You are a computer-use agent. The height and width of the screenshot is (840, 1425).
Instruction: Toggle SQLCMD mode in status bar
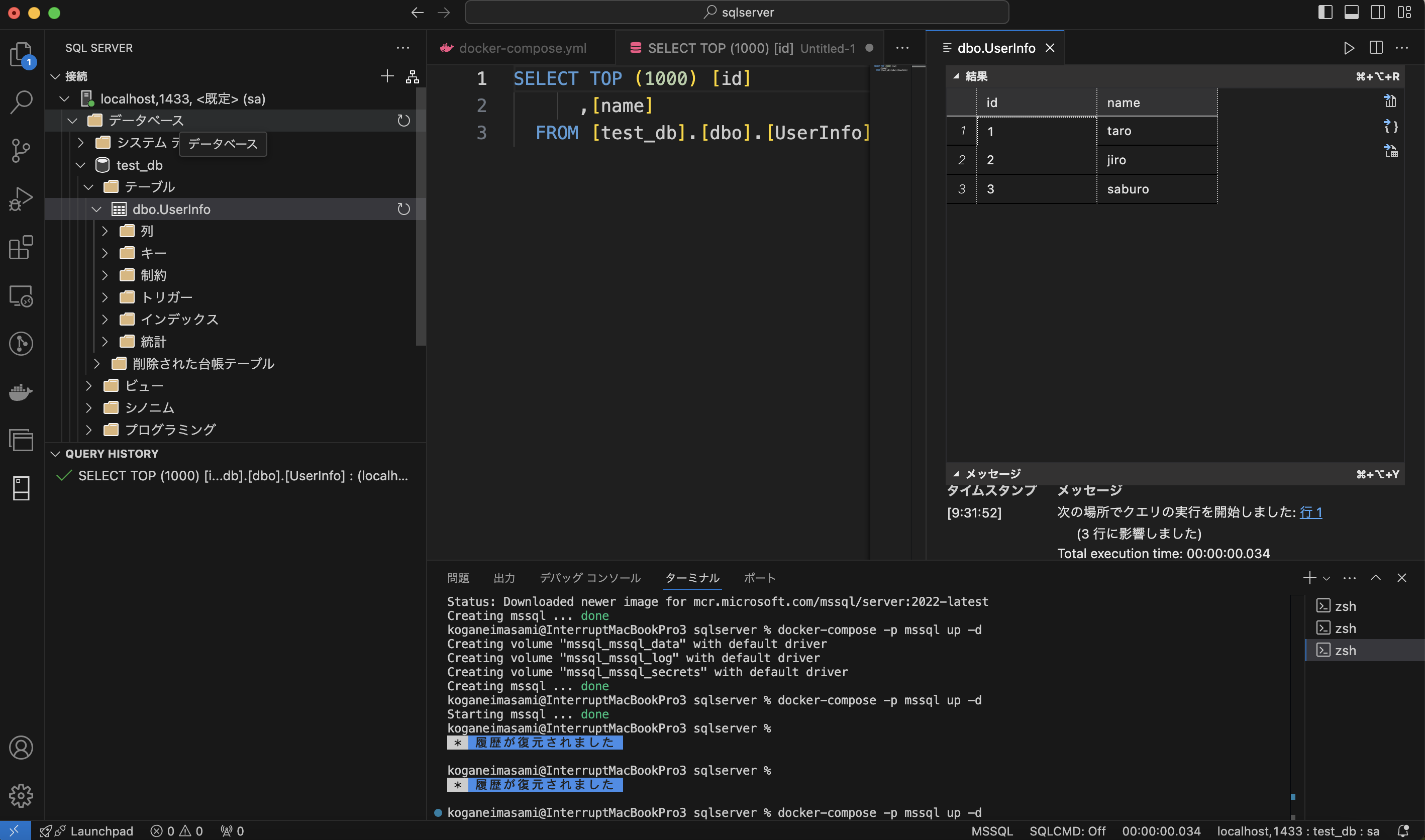[1067, 831]
